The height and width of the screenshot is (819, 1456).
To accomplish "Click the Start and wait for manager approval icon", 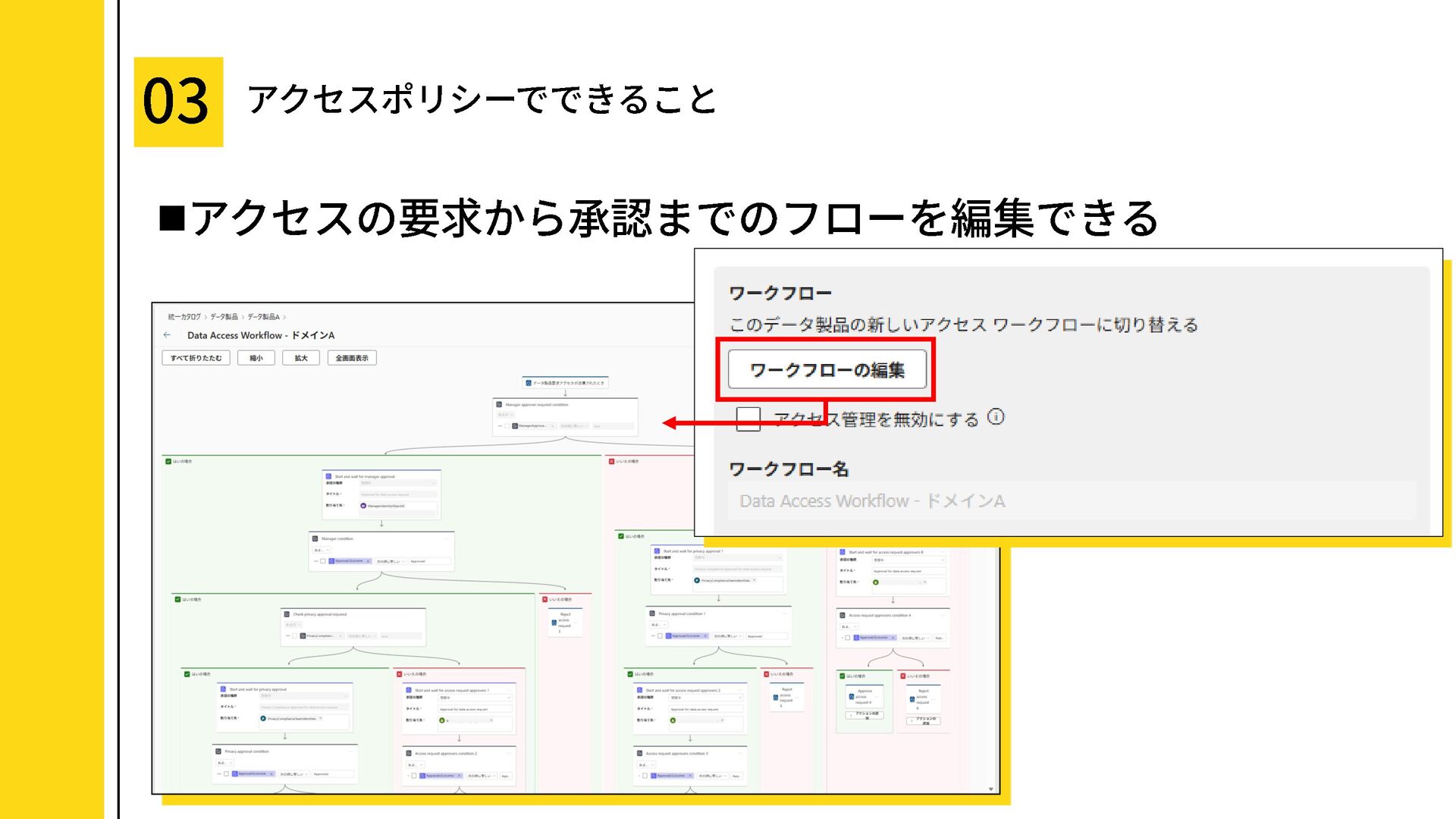I will tap(328, 476).
